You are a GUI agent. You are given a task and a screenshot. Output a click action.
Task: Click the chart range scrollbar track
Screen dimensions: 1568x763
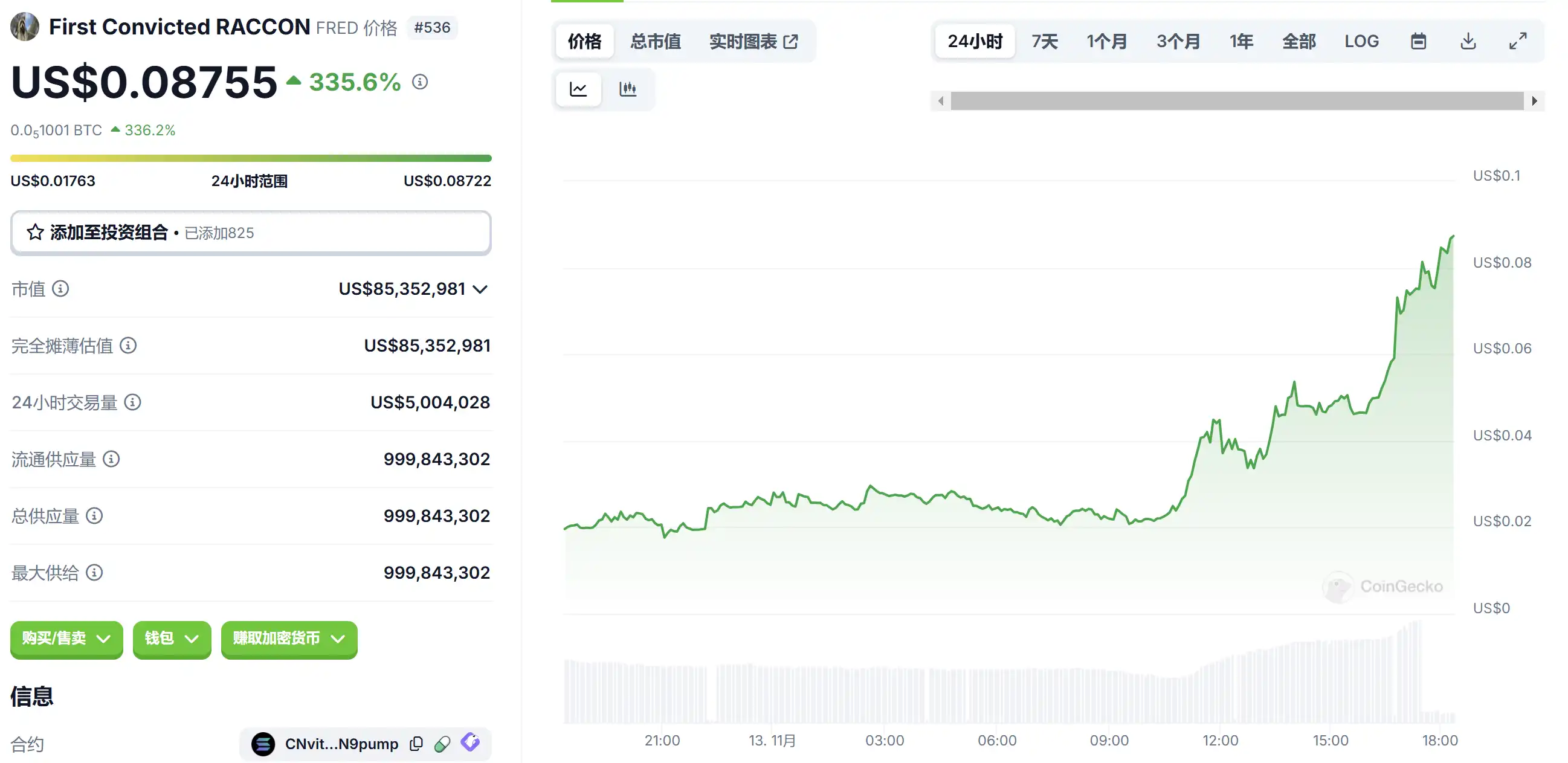(1236, 101)
